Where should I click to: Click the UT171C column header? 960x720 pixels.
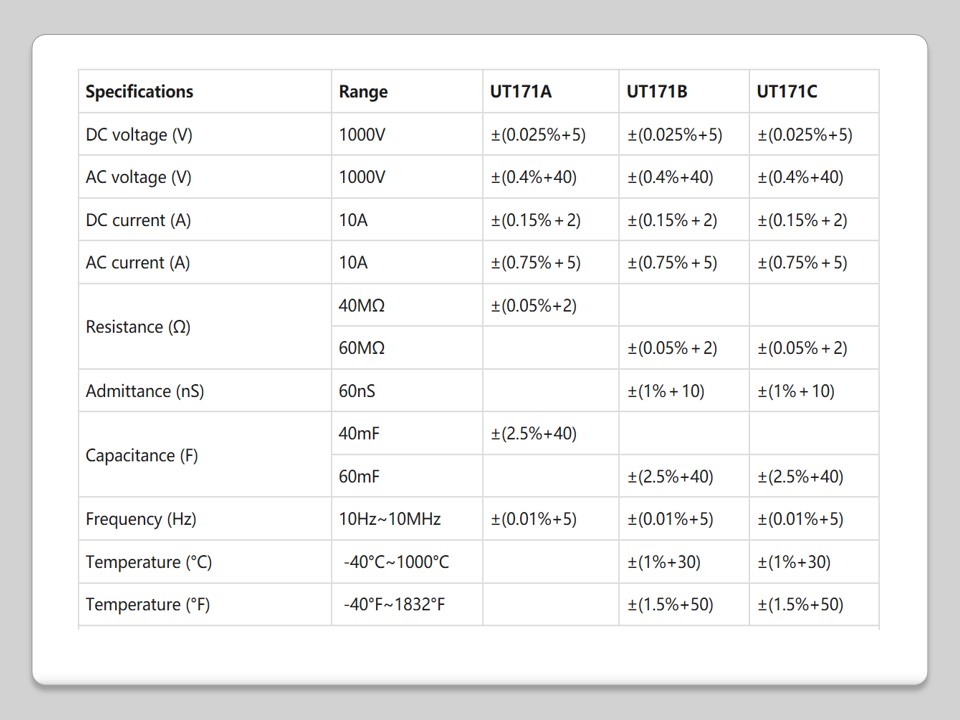click(787, 92)
